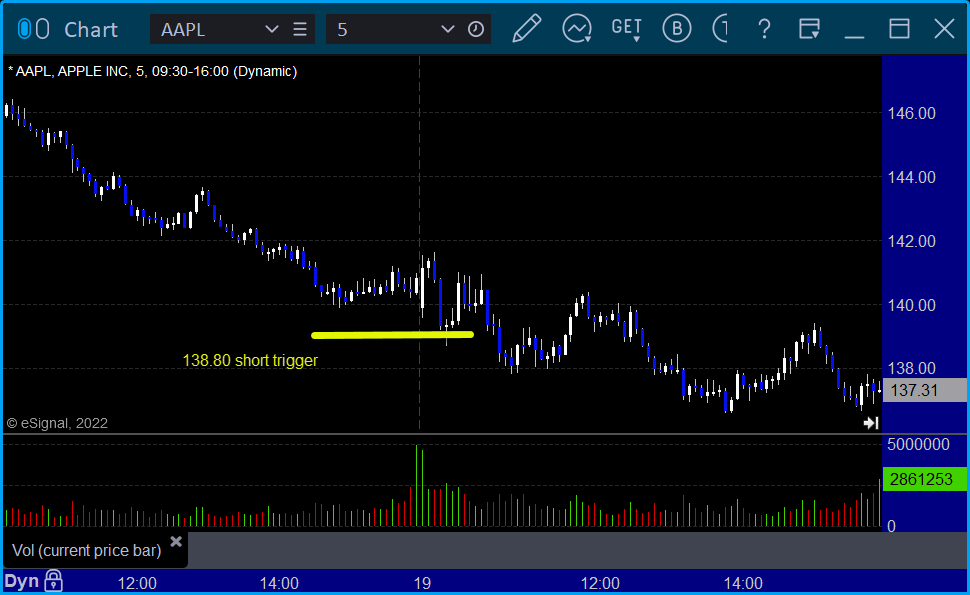Click the 144.00 price axis label
Viewport: 970px width, 595px height.
(911, 178)
